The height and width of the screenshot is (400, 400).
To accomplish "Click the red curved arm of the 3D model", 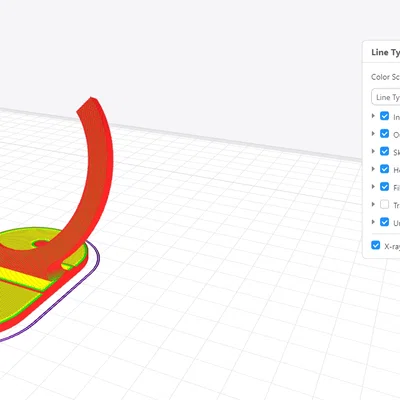I will click(x=100, y=160).
